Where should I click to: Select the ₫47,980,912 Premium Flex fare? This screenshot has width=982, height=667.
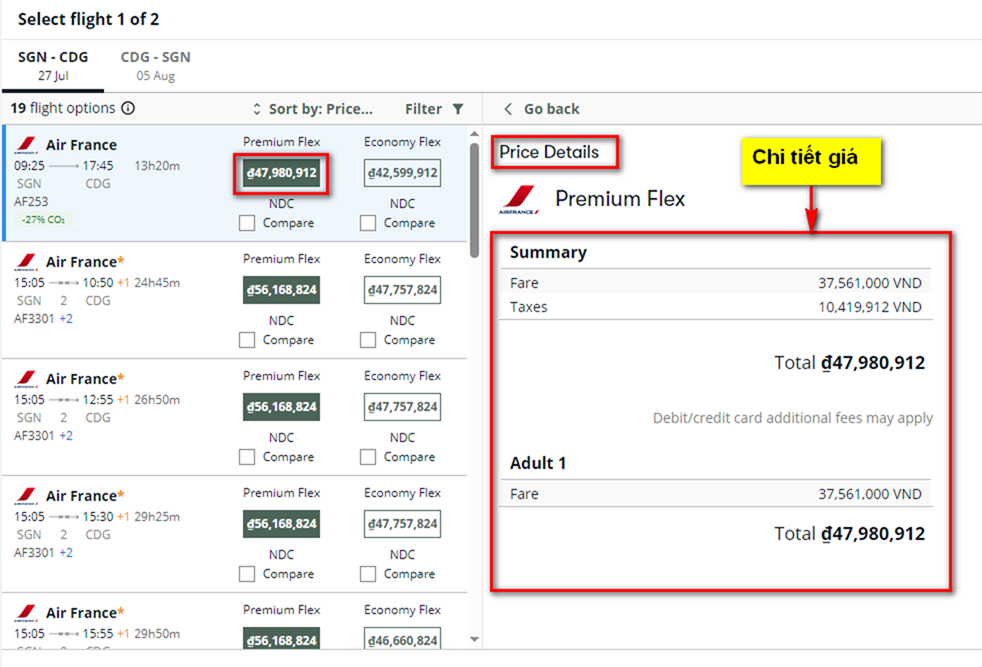click(x=281, y=173)
